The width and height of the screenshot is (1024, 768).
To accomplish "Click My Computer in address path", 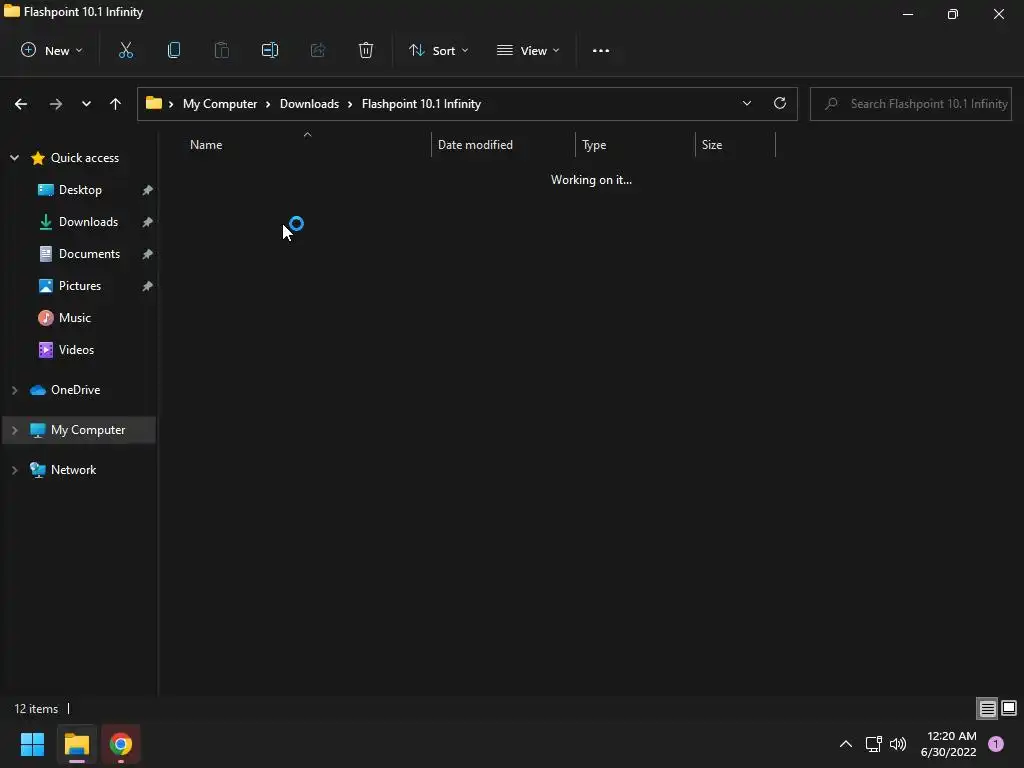I will click(220, 104).
